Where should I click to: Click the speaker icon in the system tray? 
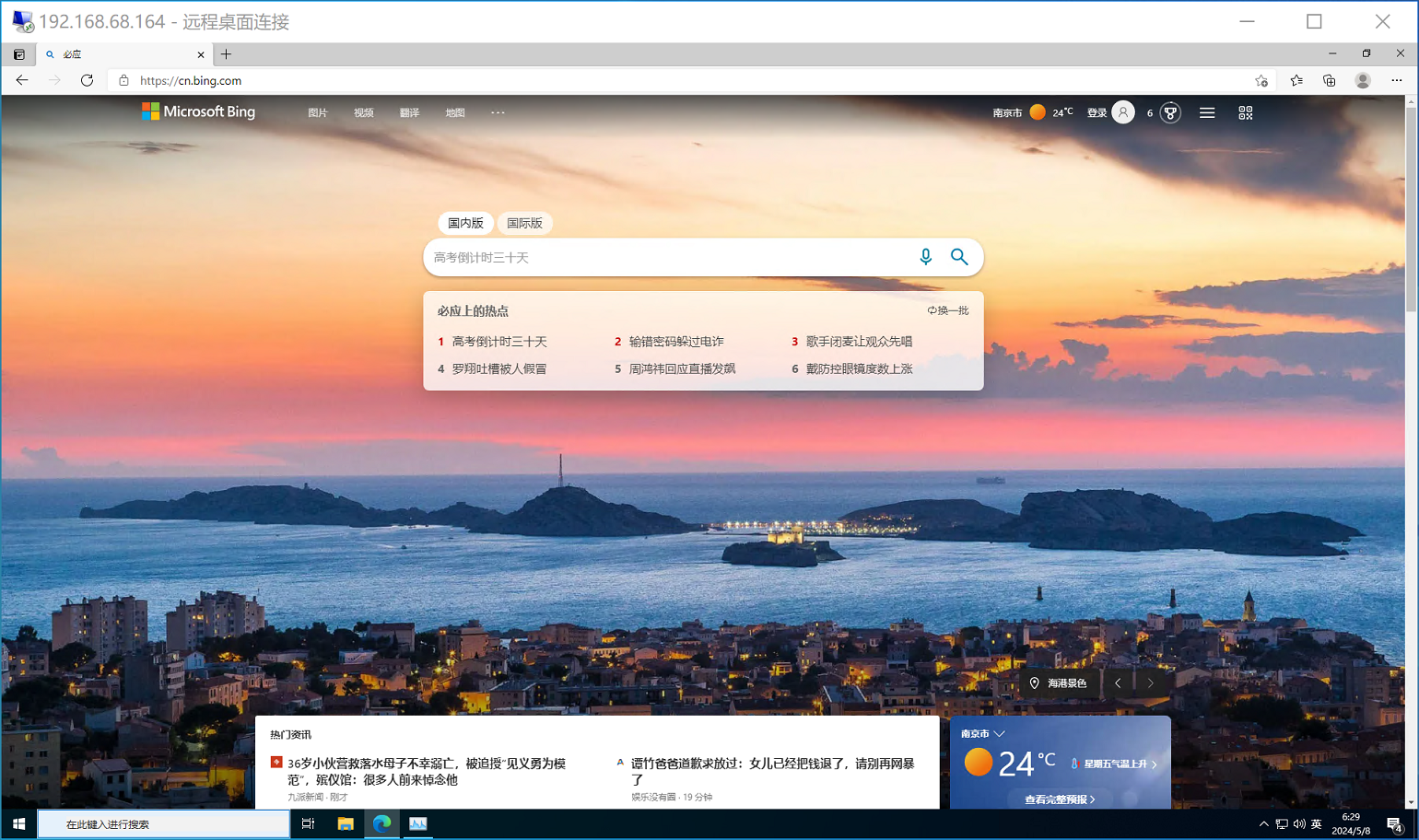point(1298,825)
